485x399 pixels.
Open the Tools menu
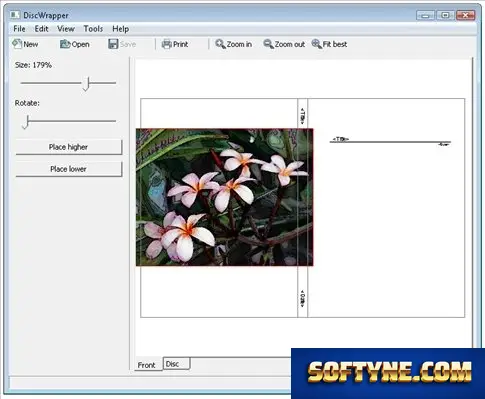tap(93, 29)
